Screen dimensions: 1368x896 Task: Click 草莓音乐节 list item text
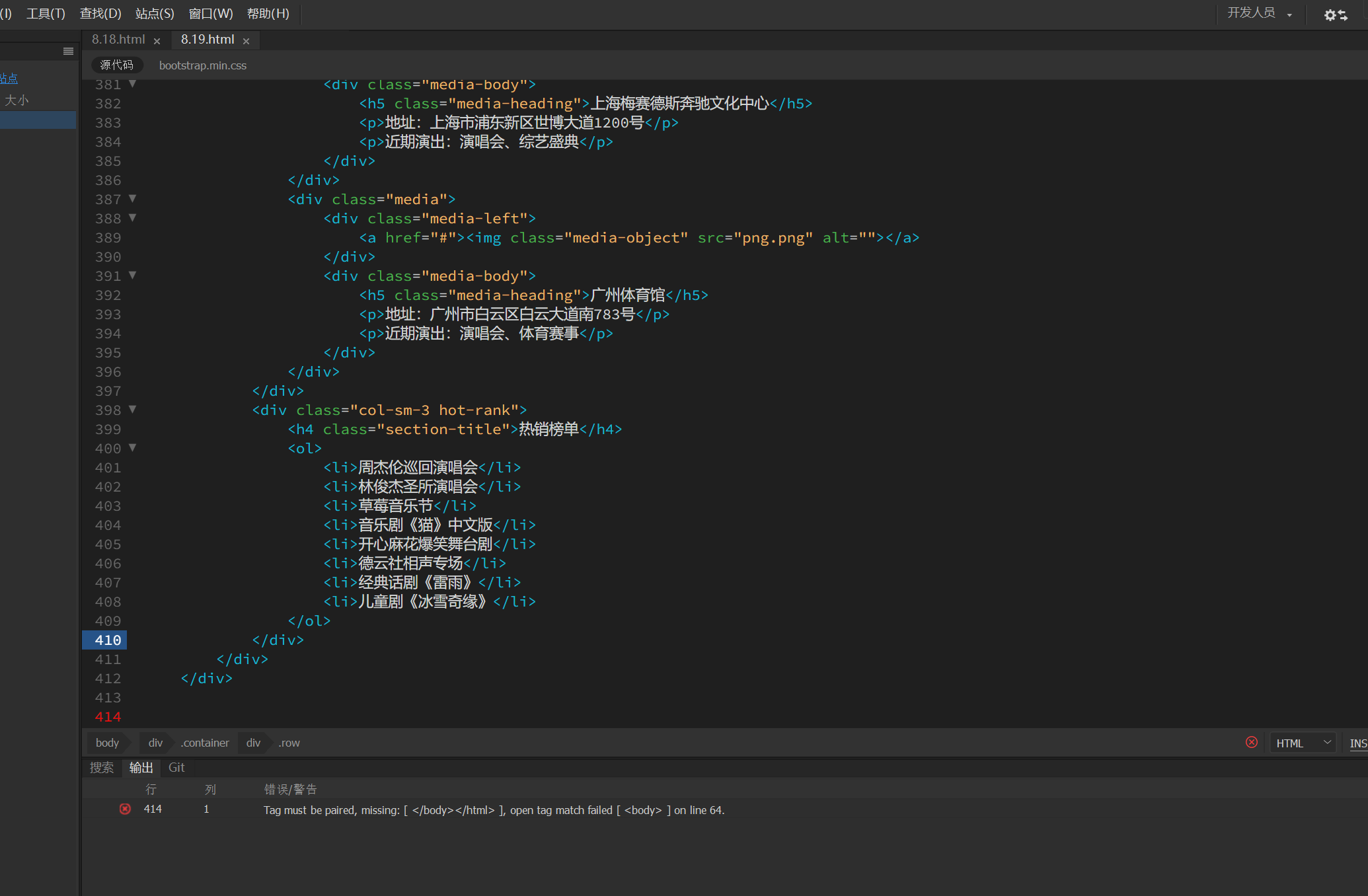395,505
